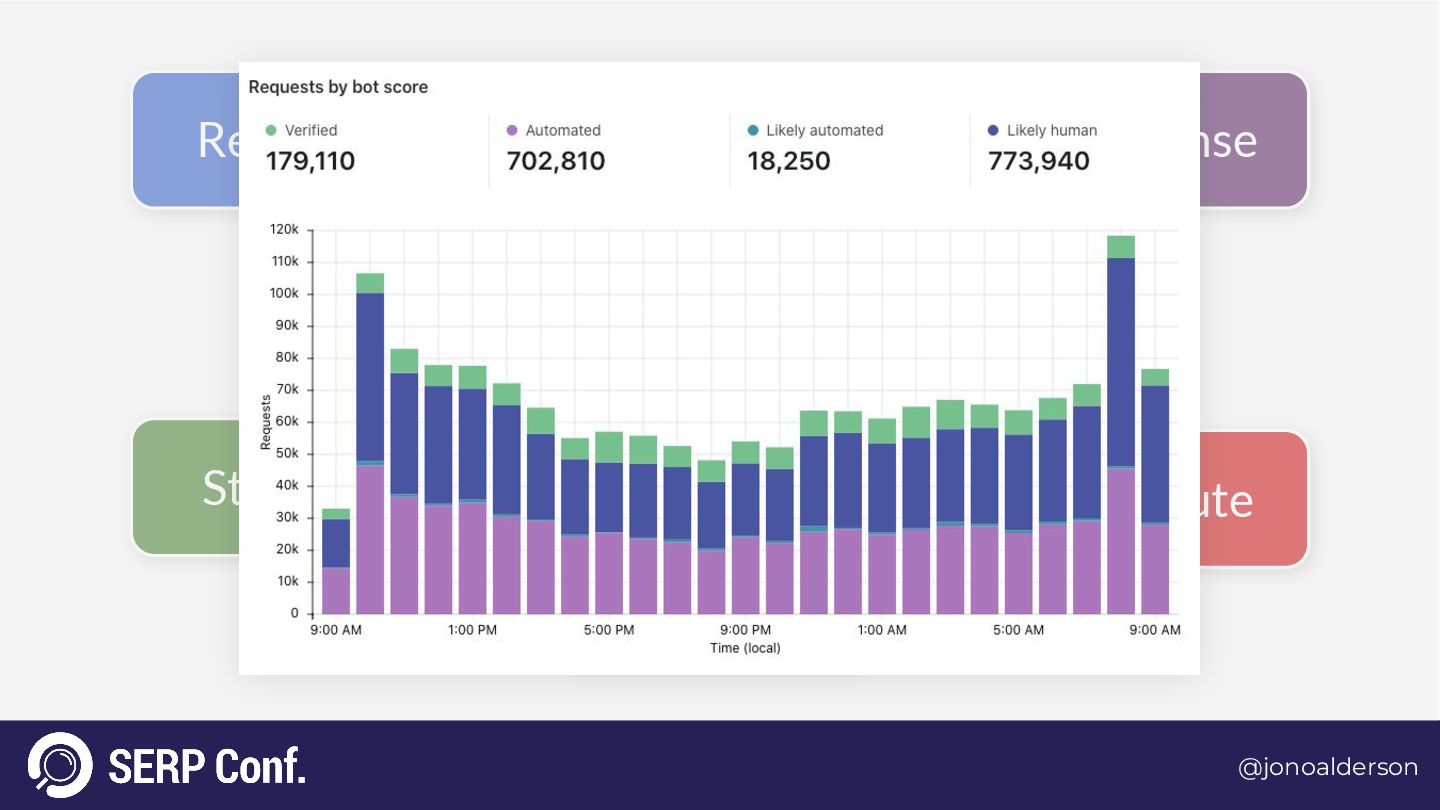Click the tallest bar in the chart
The image size is (1440, 810).
[1120, 425]
